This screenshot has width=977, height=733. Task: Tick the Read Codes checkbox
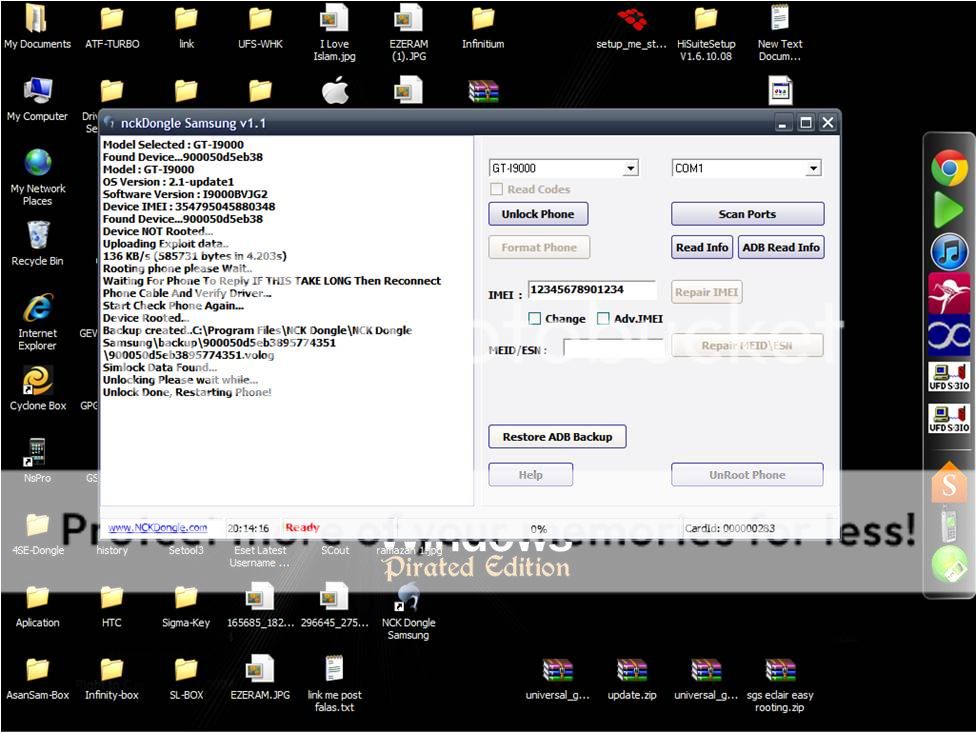pyautogui.click(x=497, y=189)
